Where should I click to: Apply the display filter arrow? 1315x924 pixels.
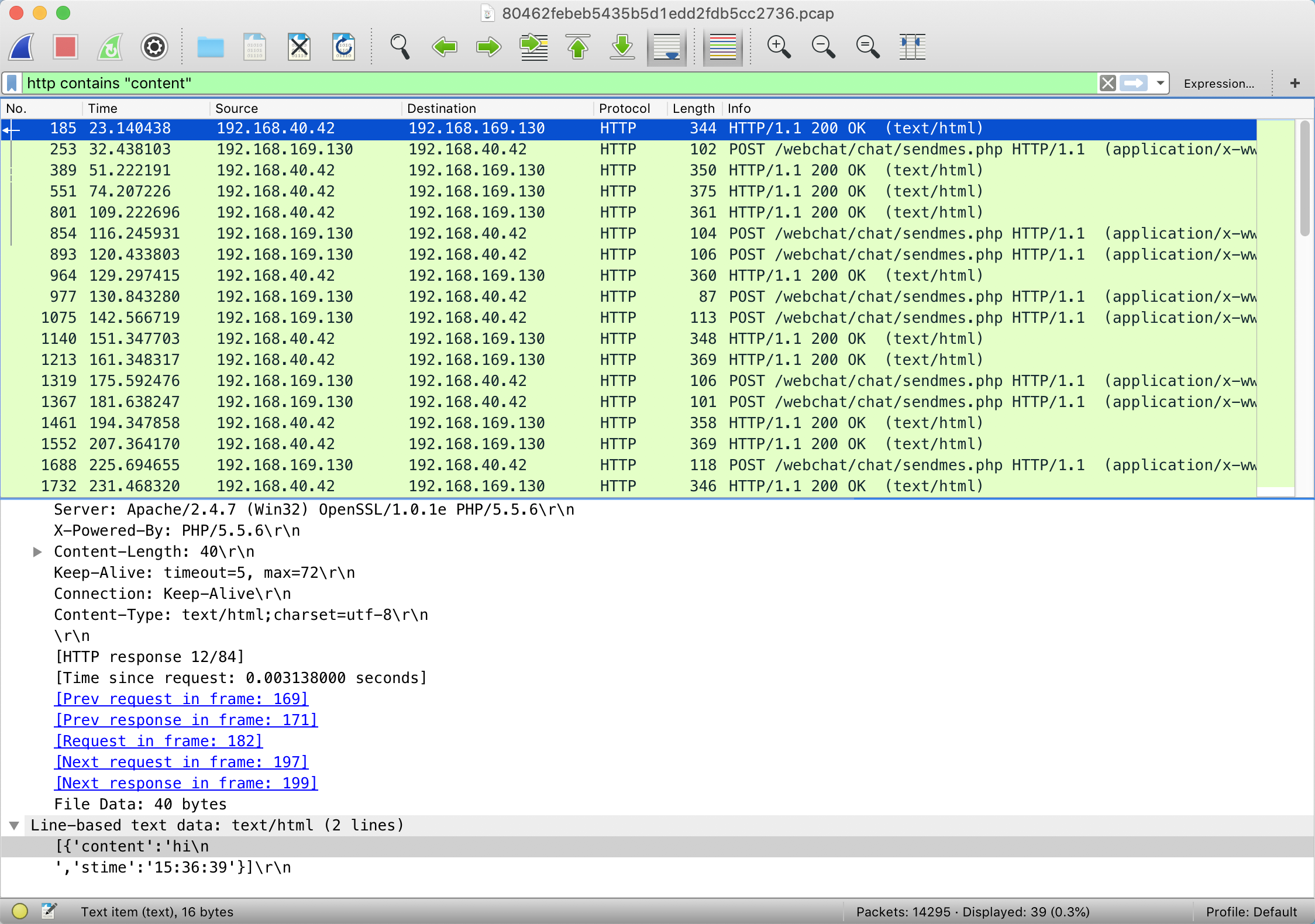click(1134, 83)
